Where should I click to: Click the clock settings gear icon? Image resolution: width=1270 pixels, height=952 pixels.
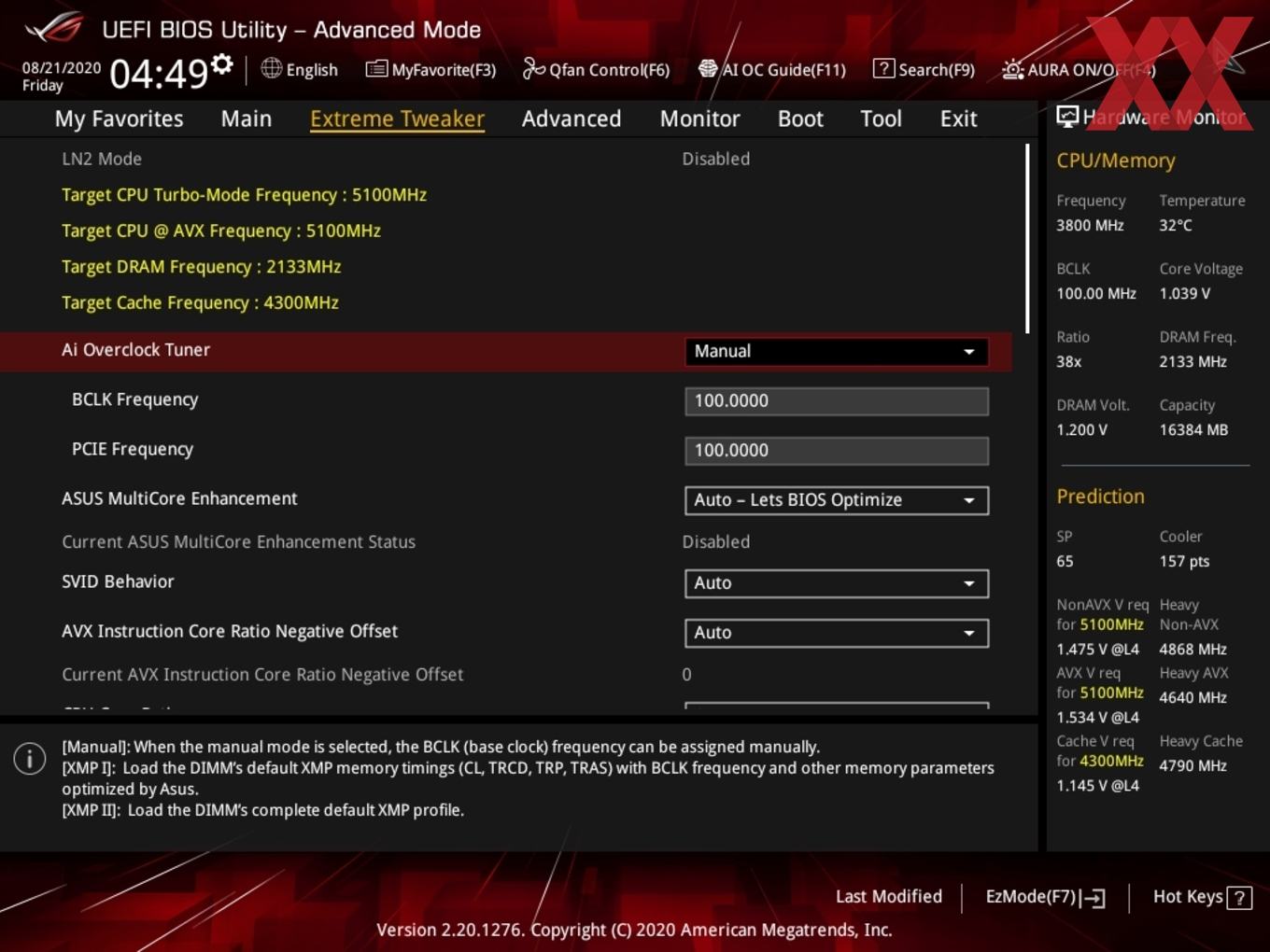click(x=222, y=63)
